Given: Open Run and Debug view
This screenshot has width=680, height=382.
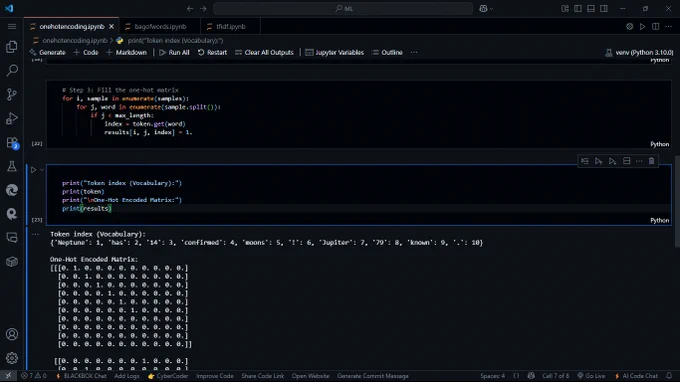Looking at the screenshot, I should [12, 118].
